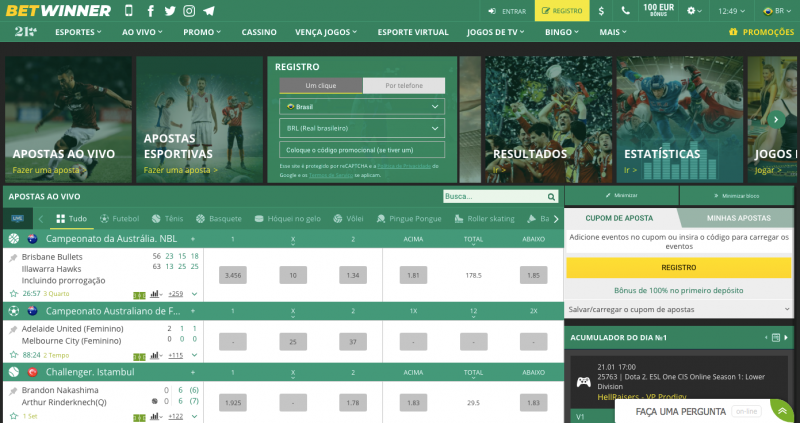Open the Brasil country dropdown
Viewport: 800px width, 423px height.
pos(362,107)
